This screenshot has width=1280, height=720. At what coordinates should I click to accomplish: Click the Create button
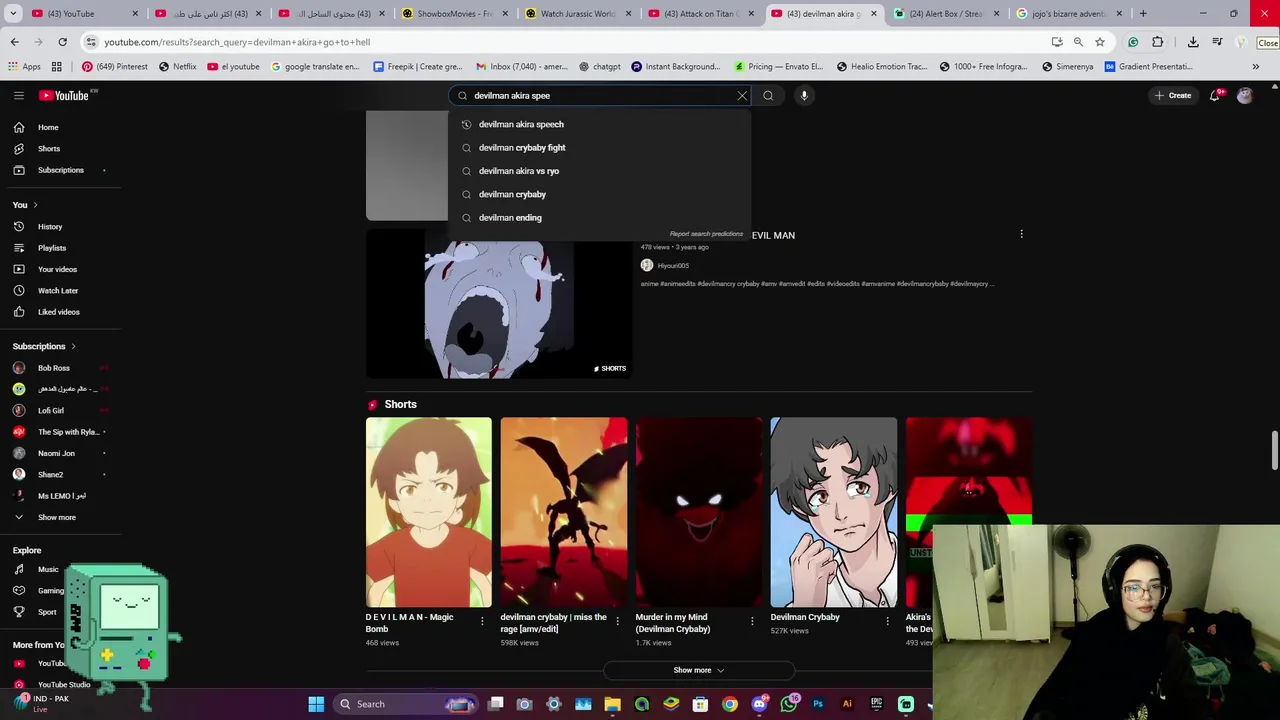[1173, 95]
